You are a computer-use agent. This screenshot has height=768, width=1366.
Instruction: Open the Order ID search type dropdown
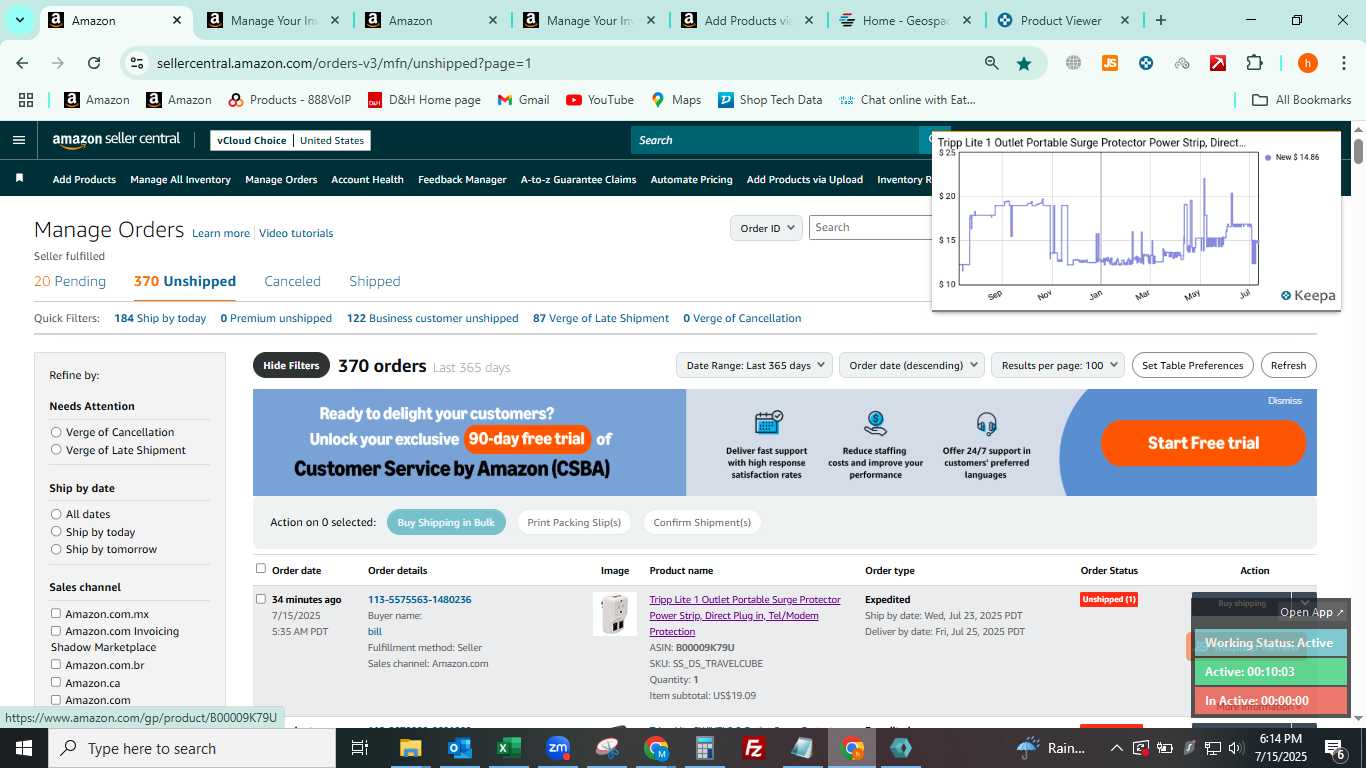[x=766, y=228]
